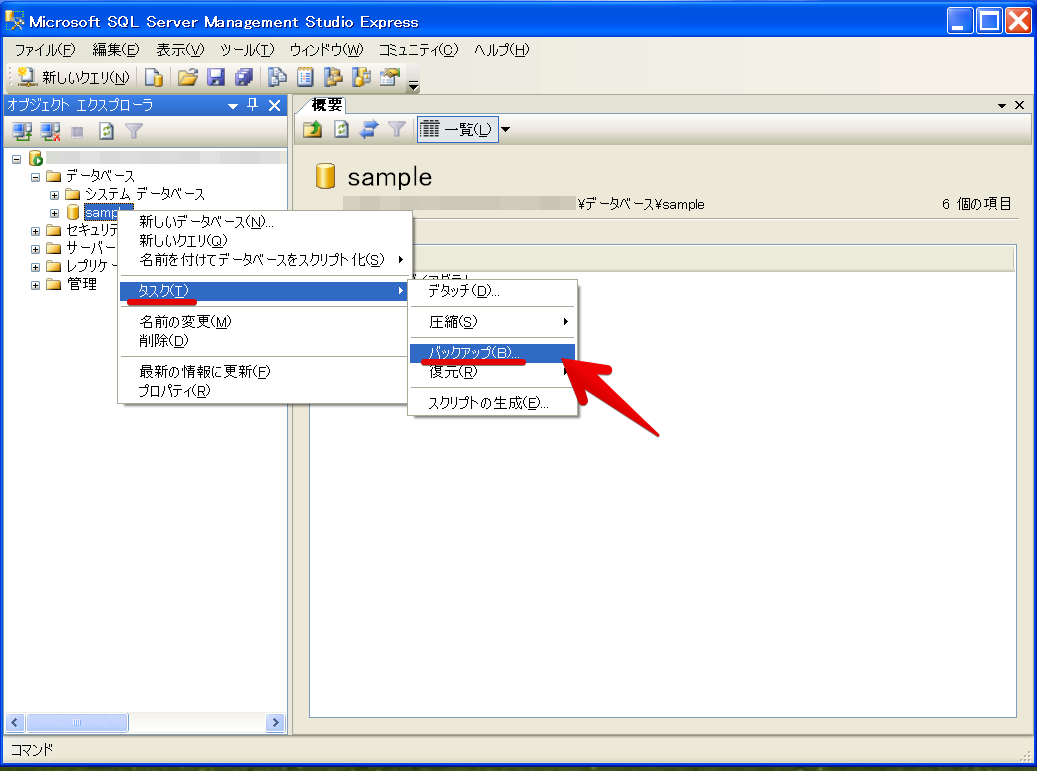Close the Object Explorer panel
The image size is (1037, 771).
coord(274,105)
